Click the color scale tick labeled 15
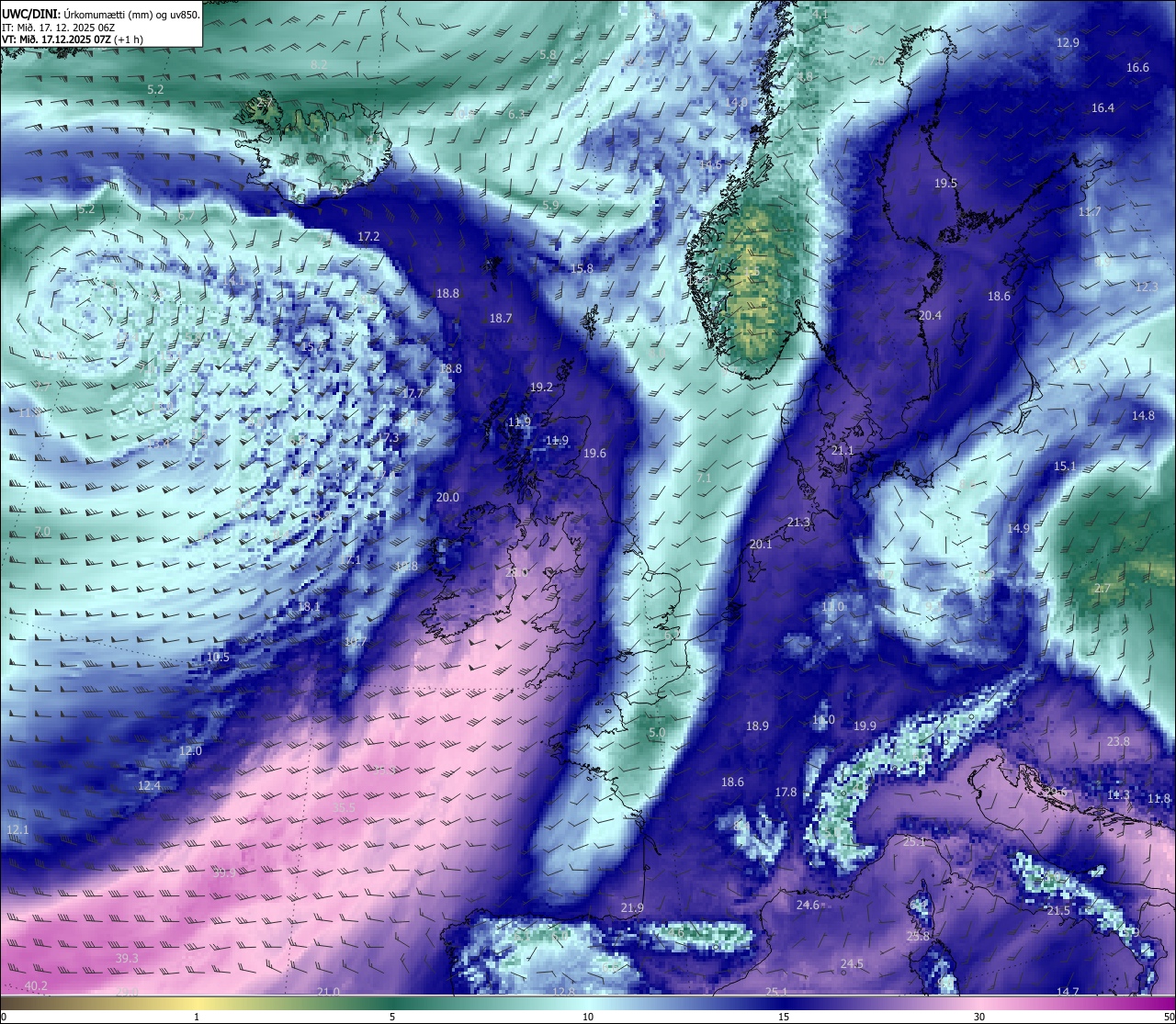 (x=783, y=1017)
